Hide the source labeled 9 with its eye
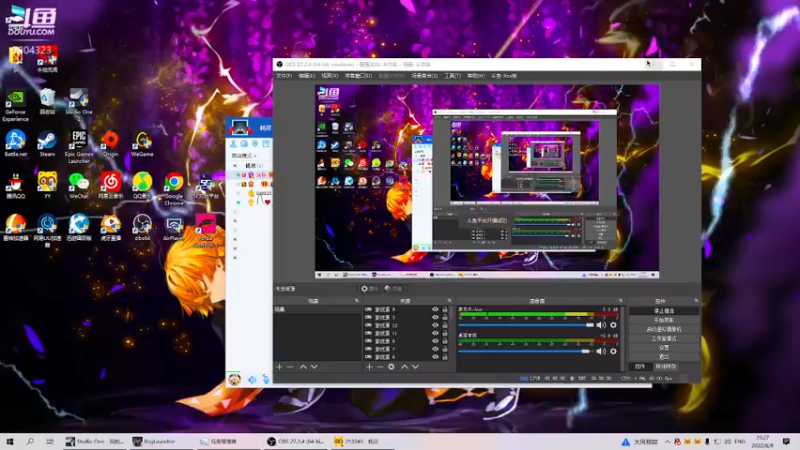The image size is (800, 450). 435,309
